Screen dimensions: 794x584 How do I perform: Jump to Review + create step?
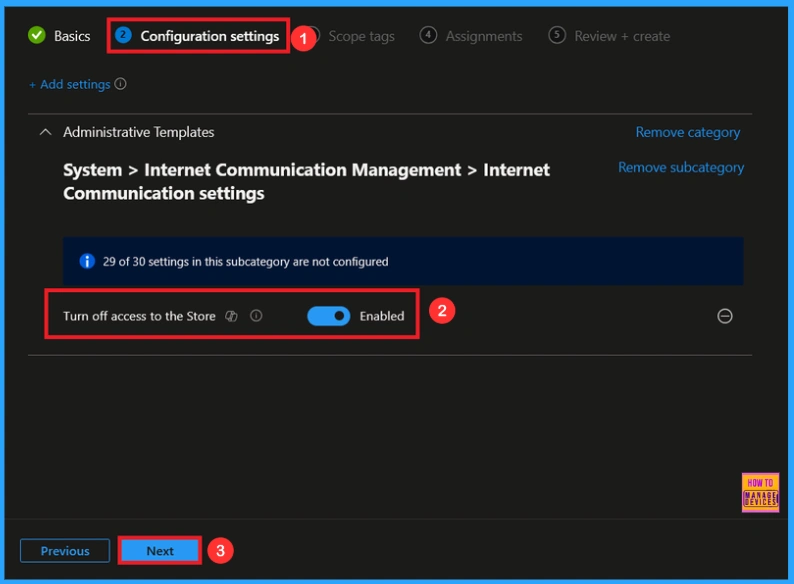tap(622, 36)
